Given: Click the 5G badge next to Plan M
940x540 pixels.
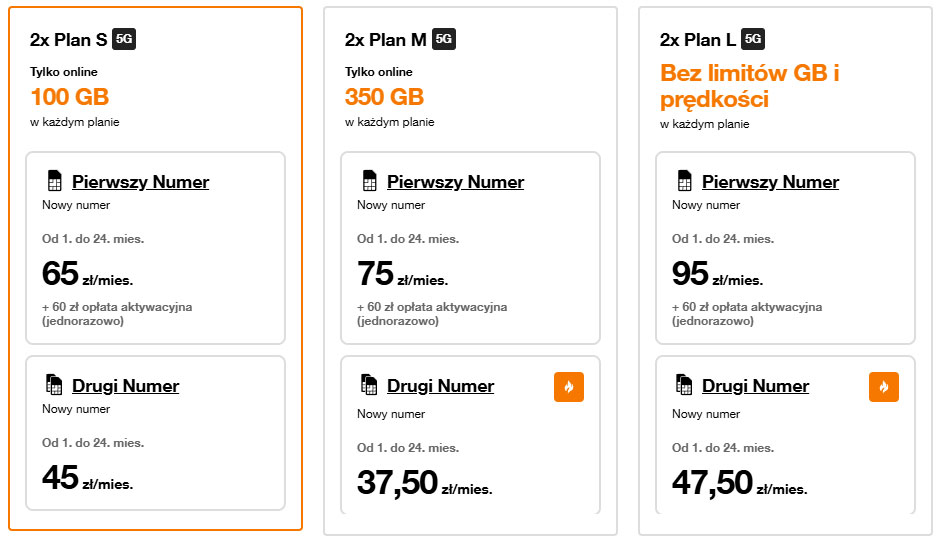Looking at the screenshot, I should pos(445,40).
